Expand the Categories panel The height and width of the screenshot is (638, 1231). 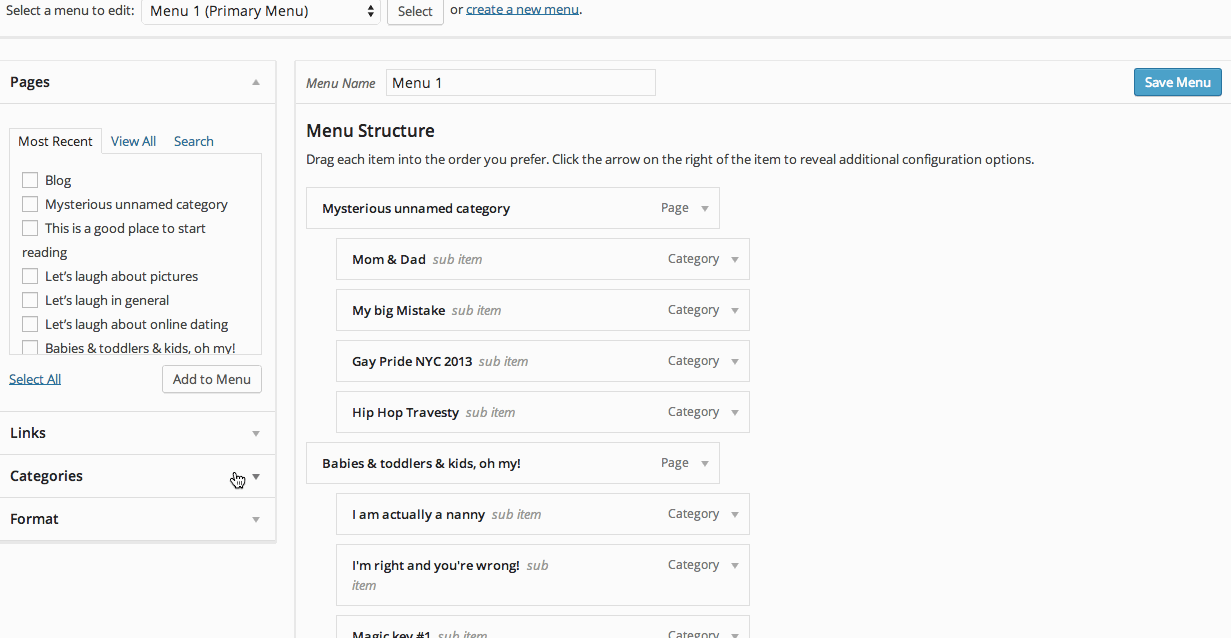[x=256, y=477]
